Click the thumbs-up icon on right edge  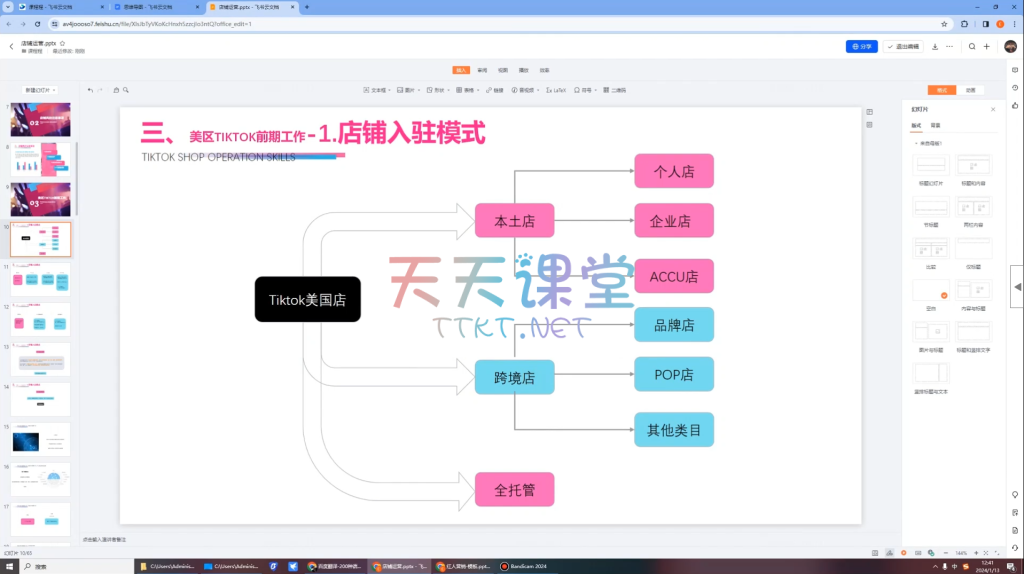tap(1015, 105)
